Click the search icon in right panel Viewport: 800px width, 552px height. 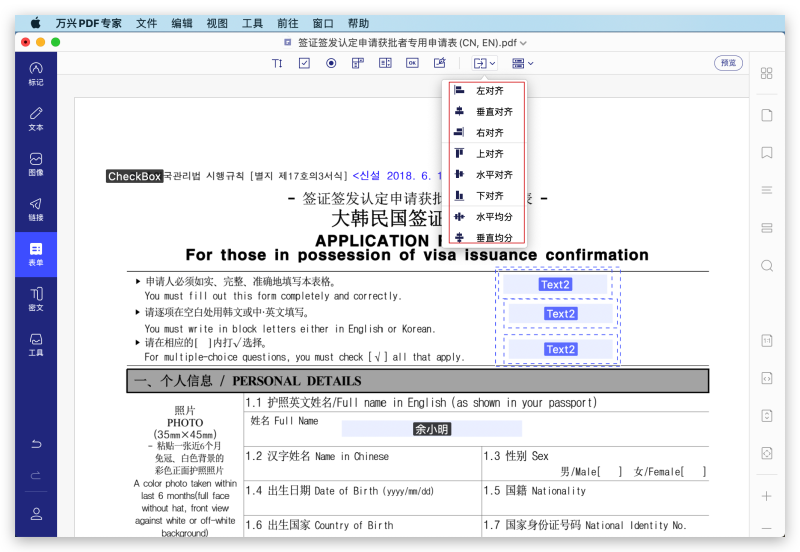point(767,266)
